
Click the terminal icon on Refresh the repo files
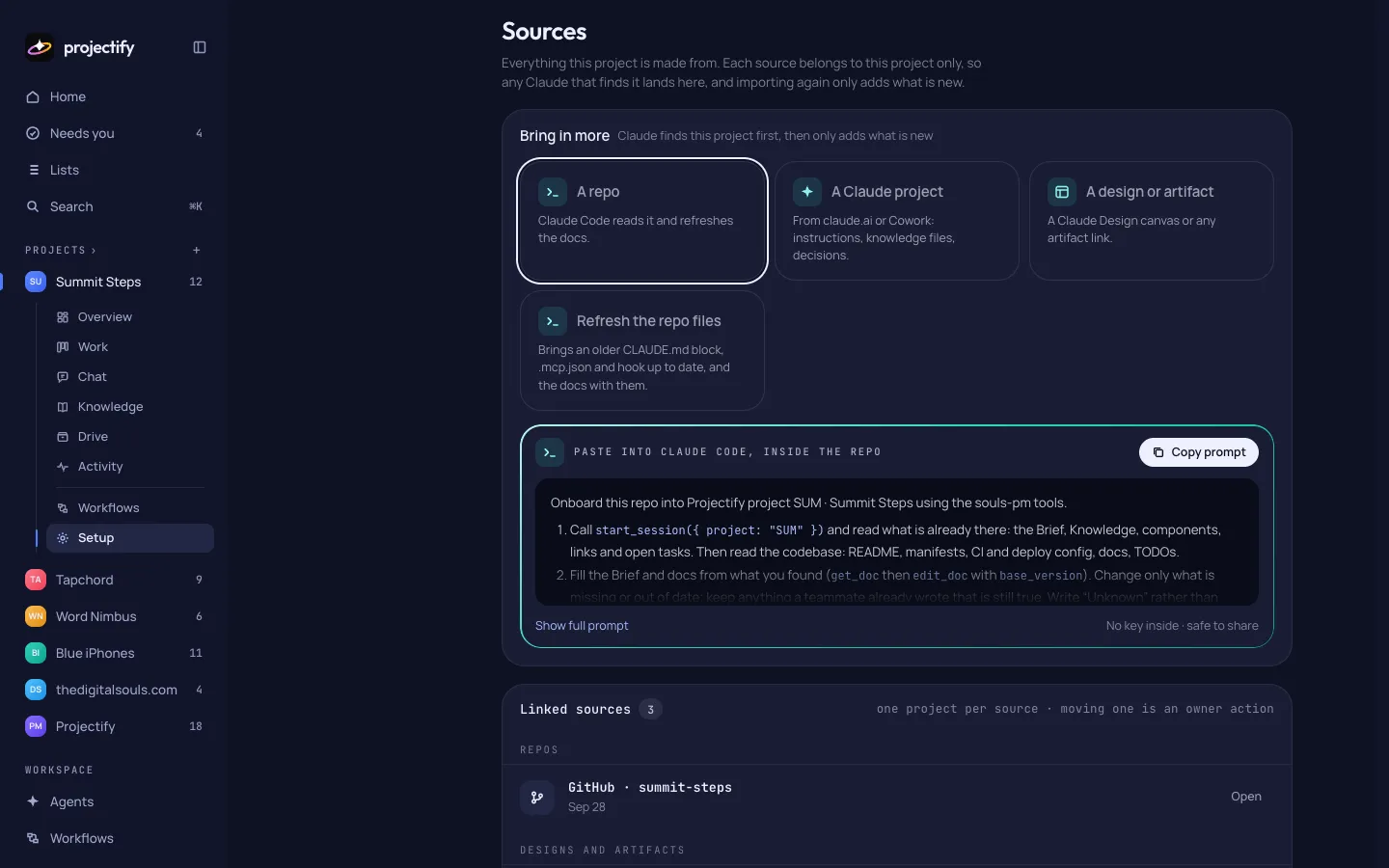(x=553, y=321)
